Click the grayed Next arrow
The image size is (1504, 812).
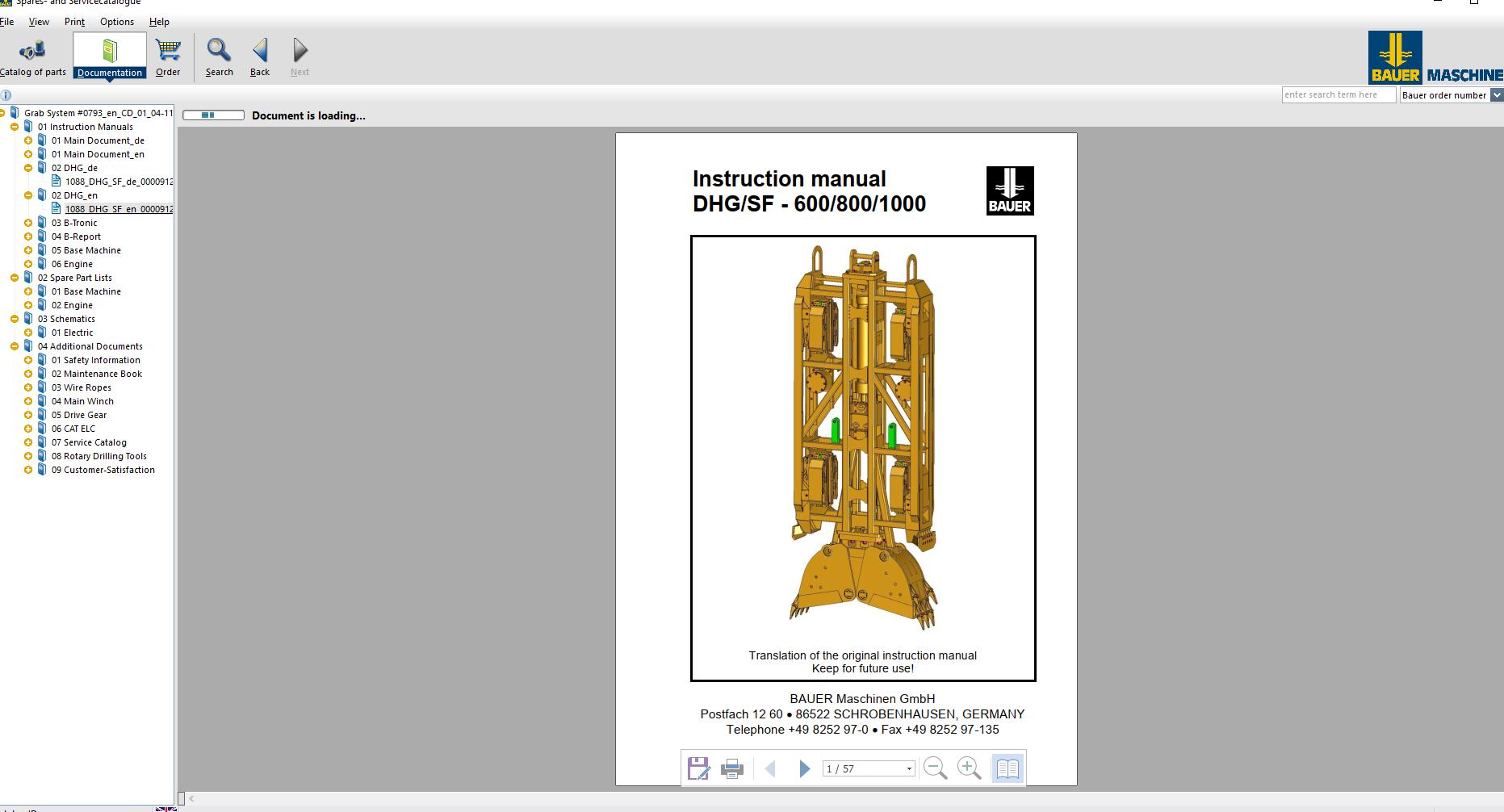point(300,58)
